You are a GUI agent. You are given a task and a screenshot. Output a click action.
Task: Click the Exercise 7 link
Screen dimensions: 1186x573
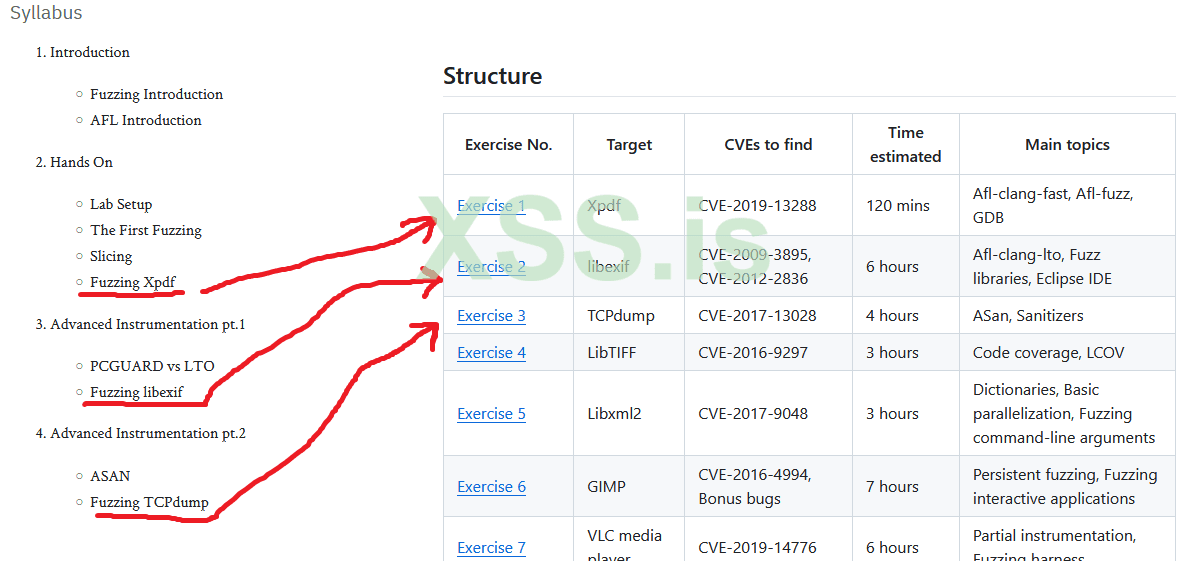[x=491, y=548]
